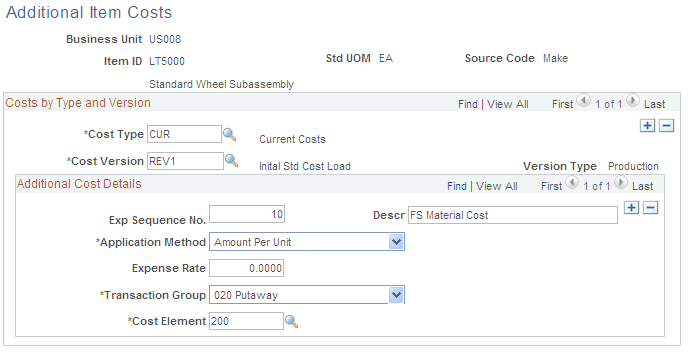
Task: Click Find in Additional Cost Details
Action: (457, 186)
